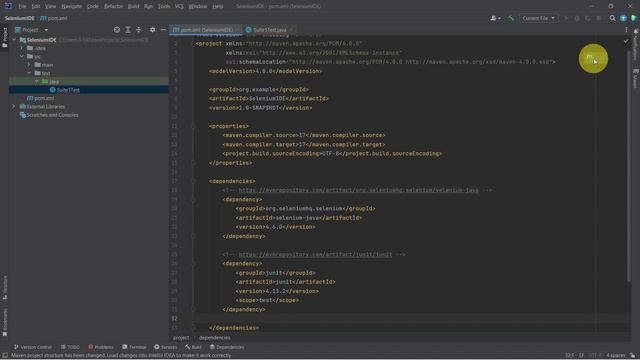Click the Run button in the toolbar
Image resolution: width=640 pixels, height=360 pixels.
[566, 18]
